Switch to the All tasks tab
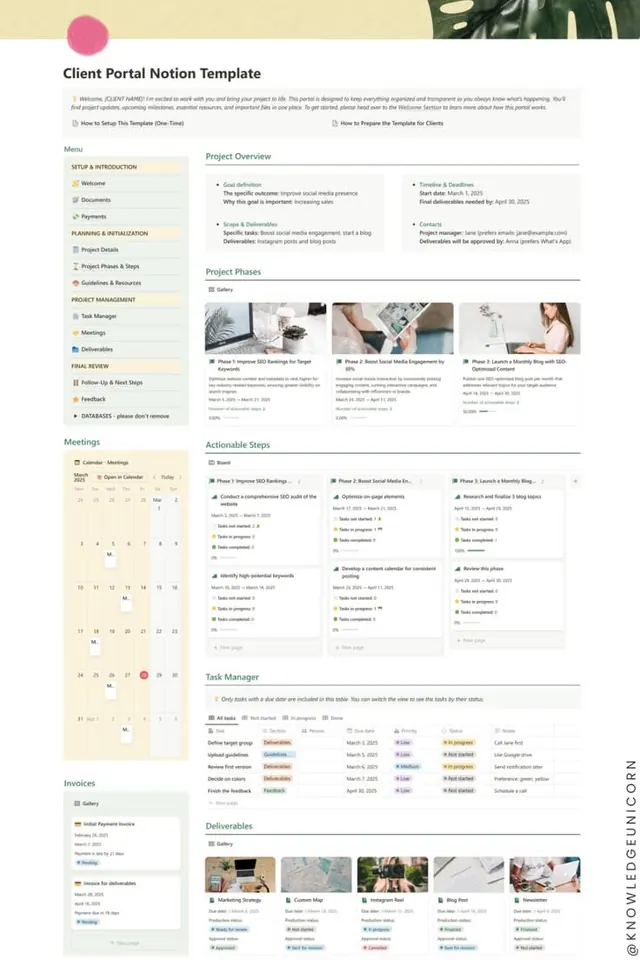Image resolution: width=640 pixels, height=960 pixels. (x=222, y=718)
